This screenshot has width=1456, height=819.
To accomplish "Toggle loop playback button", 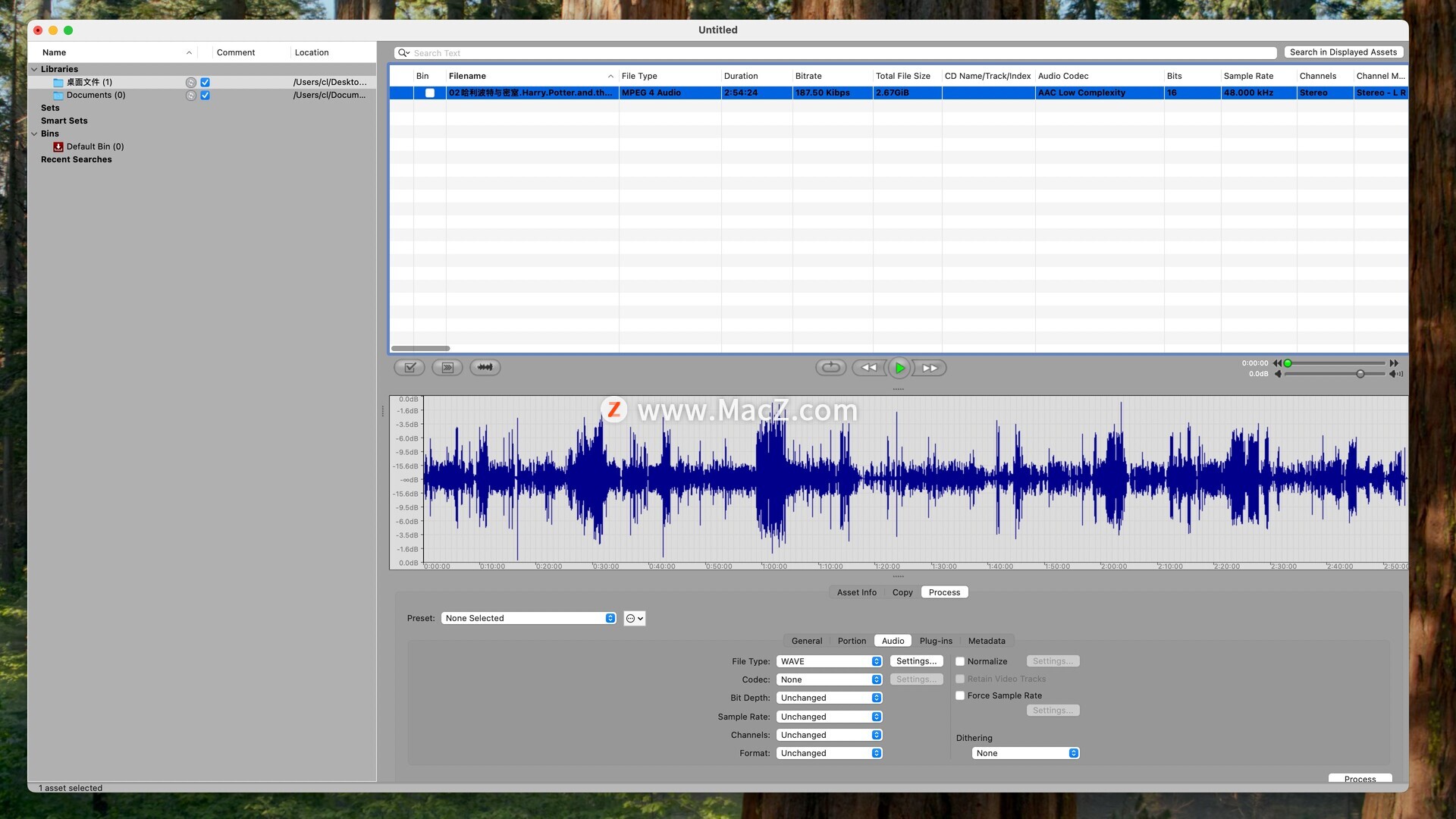I will point(831,368).
